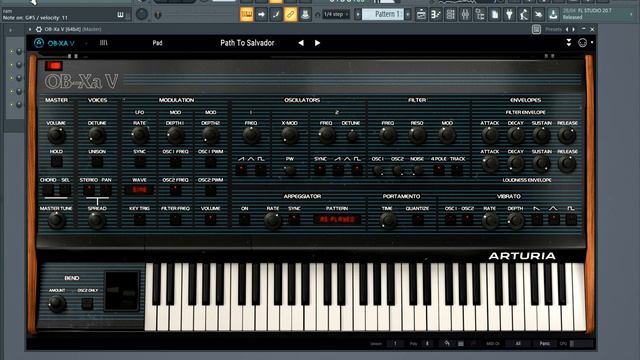
Task: Open the Arturia main menu logo
Action: coord(39,43)
